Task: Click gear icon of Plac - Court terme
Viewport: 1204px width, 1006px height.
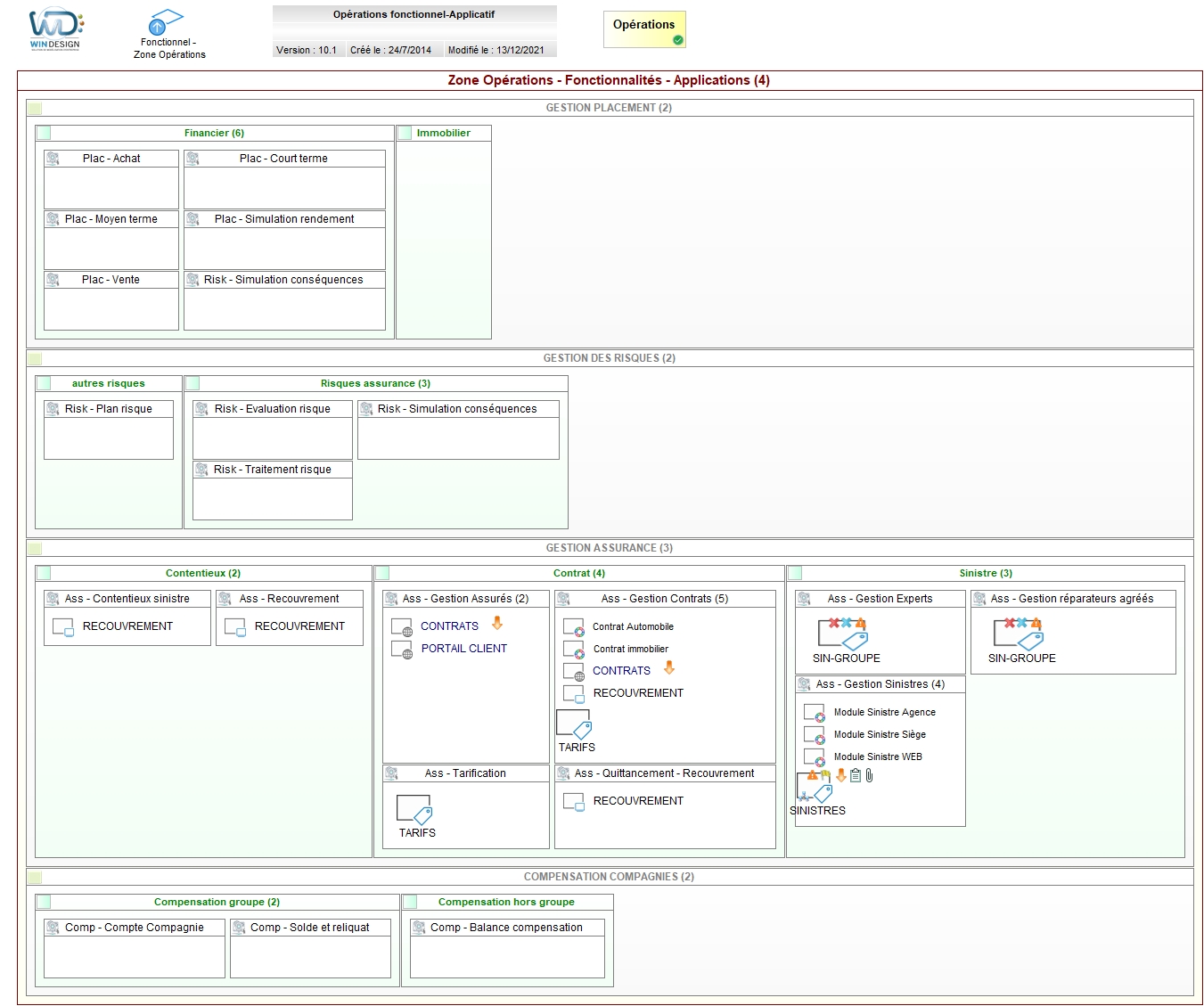Action: (x=192, y=159)
